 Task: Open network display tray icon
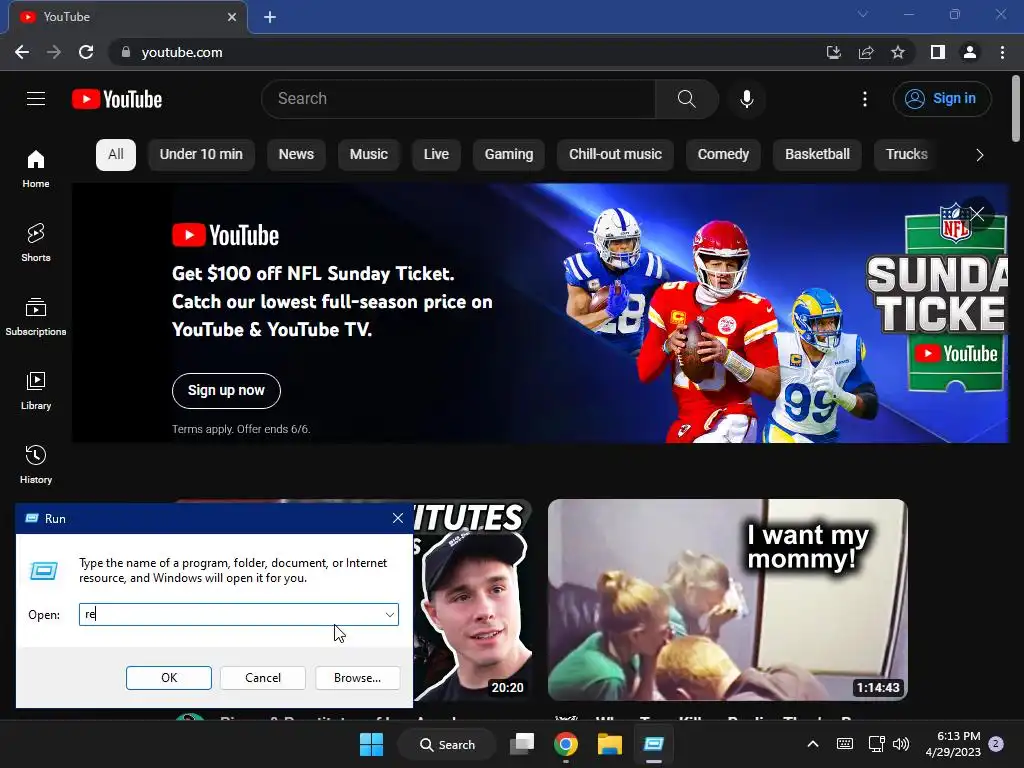tap(876, 744)
